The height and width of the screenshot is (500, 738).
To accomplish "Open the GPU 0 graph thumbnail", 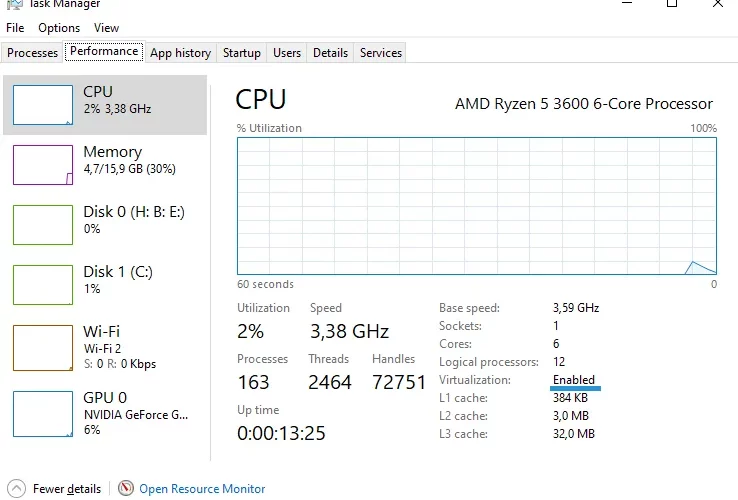I will [43, 414].
